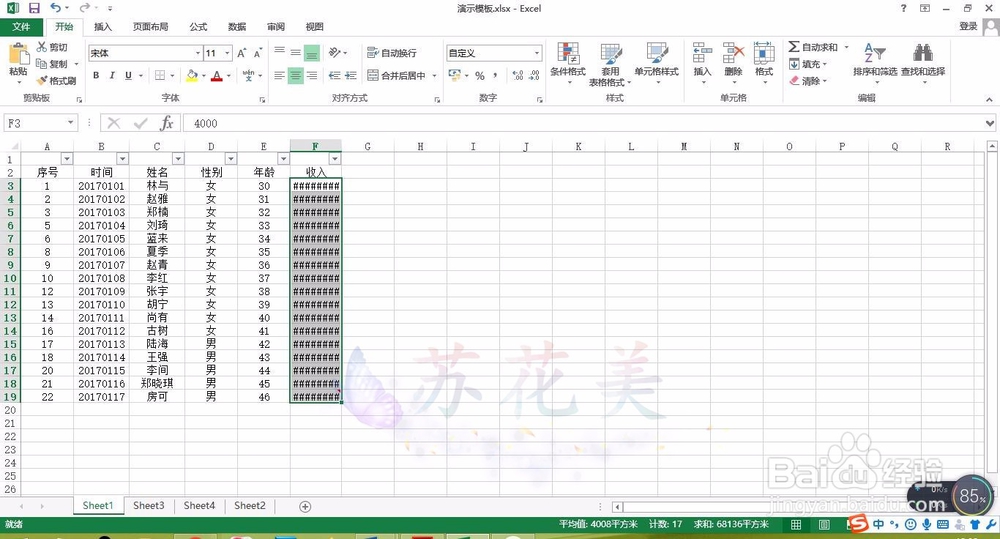Open the font size dropdown
The width and height of the screenshot is (1000, 539).
pos(227,53)
